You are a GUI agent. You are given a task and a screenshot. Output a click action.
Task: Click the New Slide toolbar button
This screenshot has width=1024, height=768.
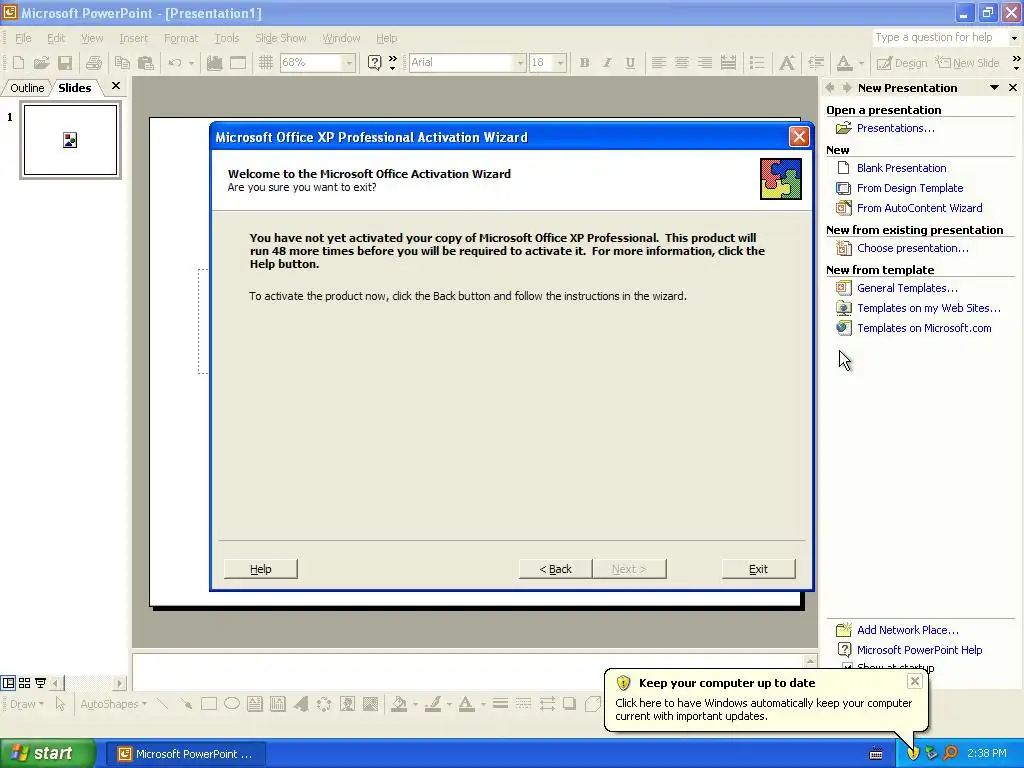967,63
